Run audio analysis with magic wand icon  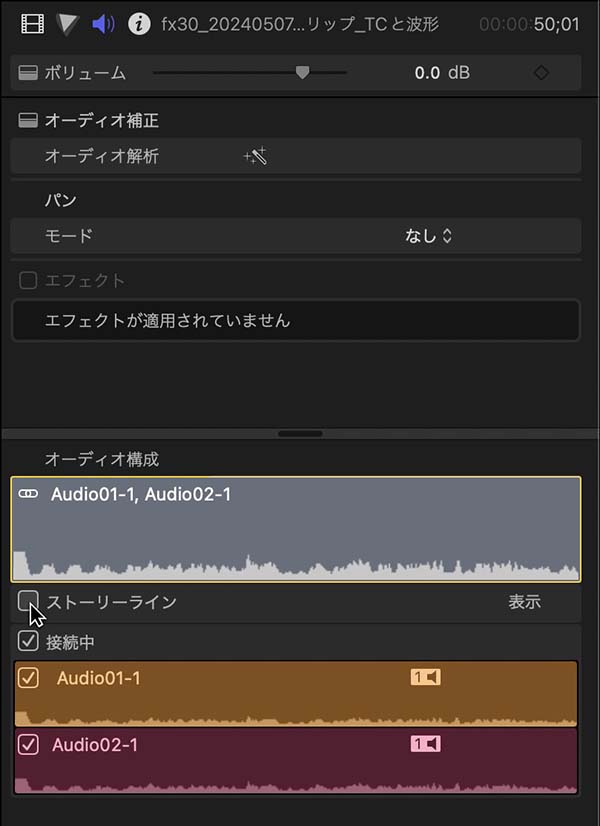pyautogui.click(x=255, y=156)
